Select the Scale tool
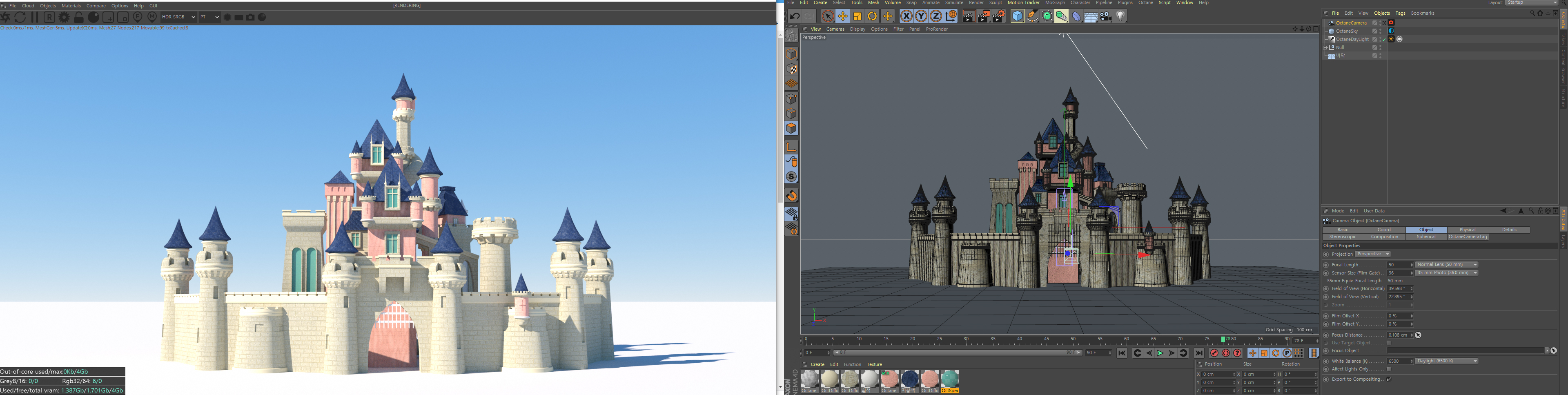This screenshot has width=1568, height=395. pyautogui.click(x=857, y=16)
